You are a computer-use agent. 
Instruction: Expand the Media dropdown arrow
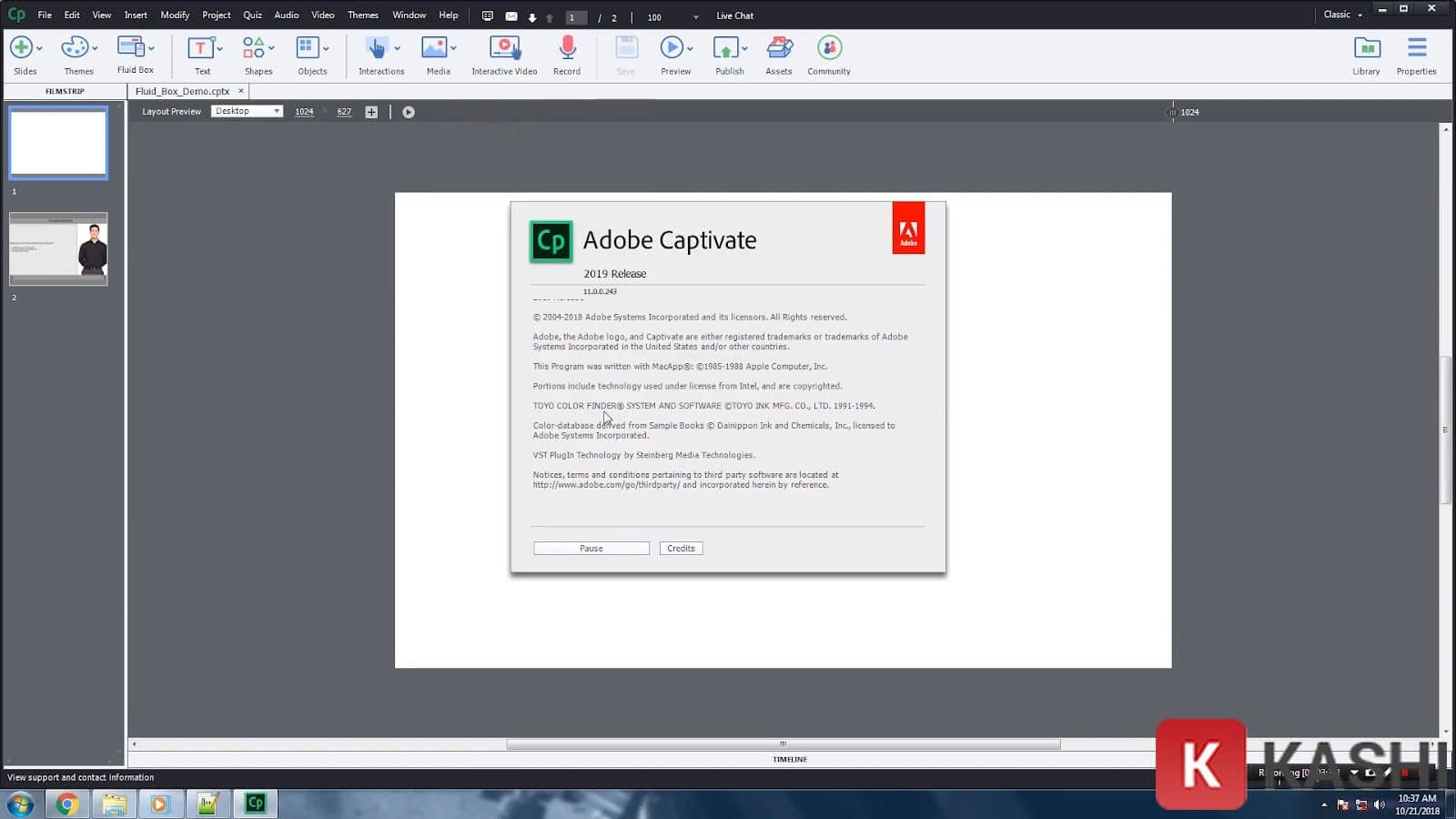[x=453, y=48]
